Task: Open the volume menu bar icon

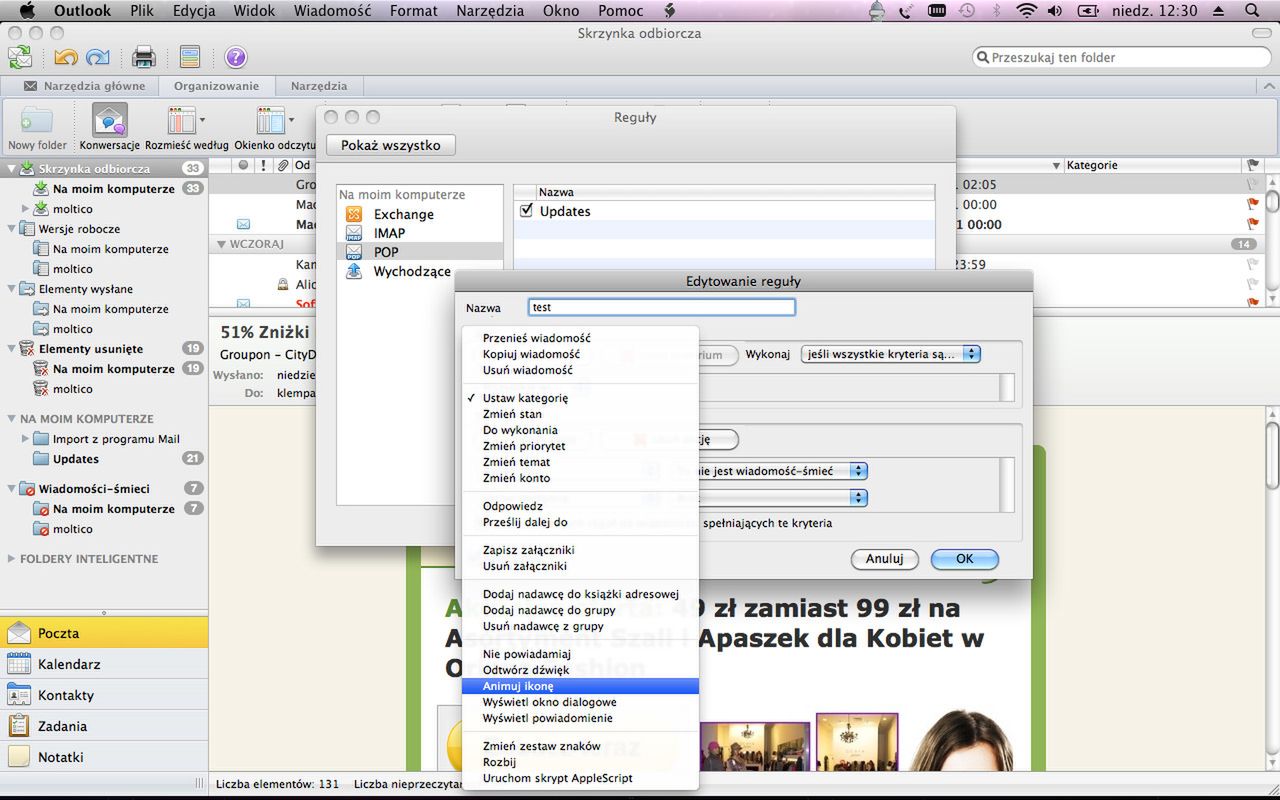Action: 1056,10
